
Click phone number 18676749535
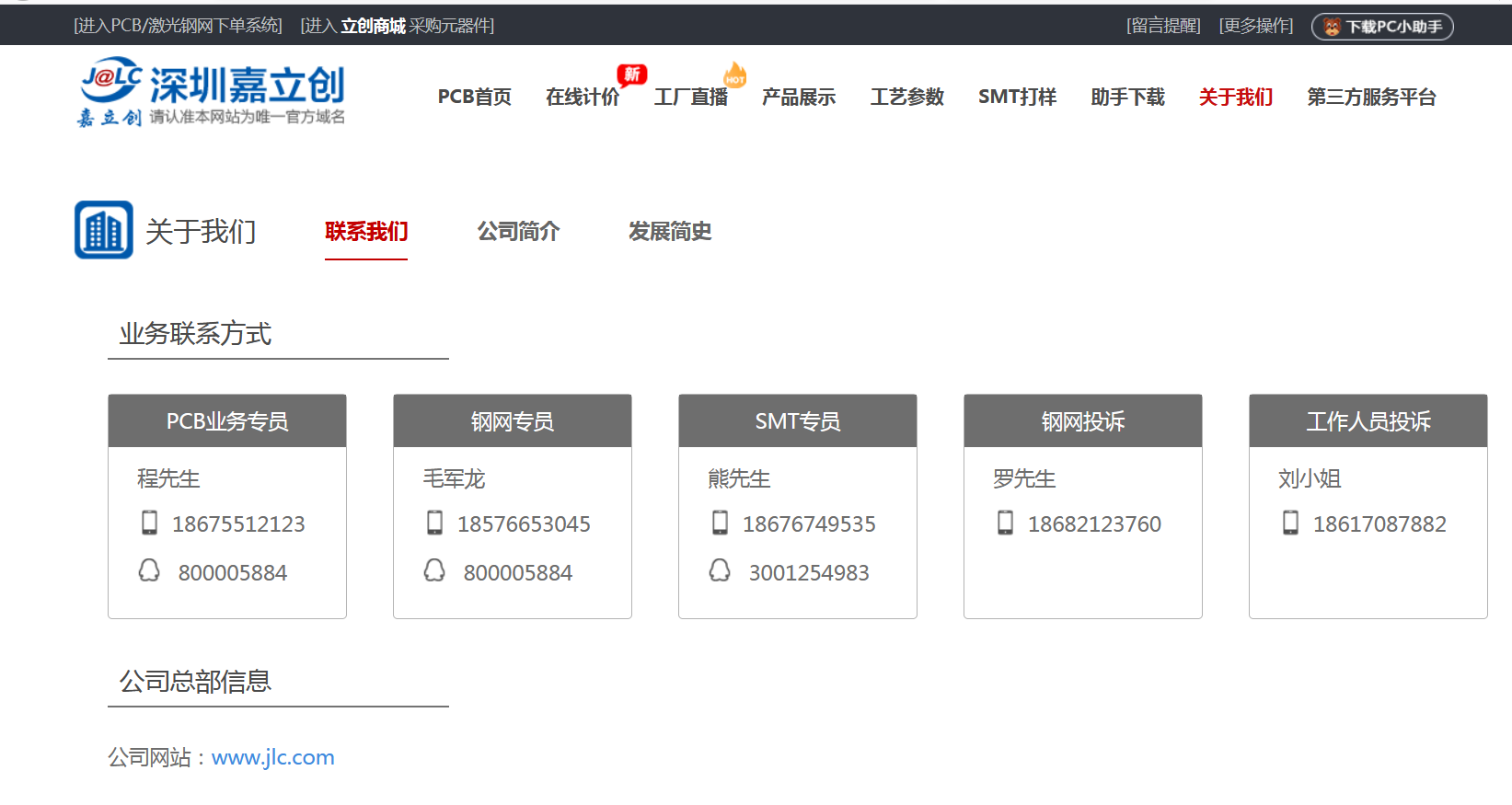[809, 523]
